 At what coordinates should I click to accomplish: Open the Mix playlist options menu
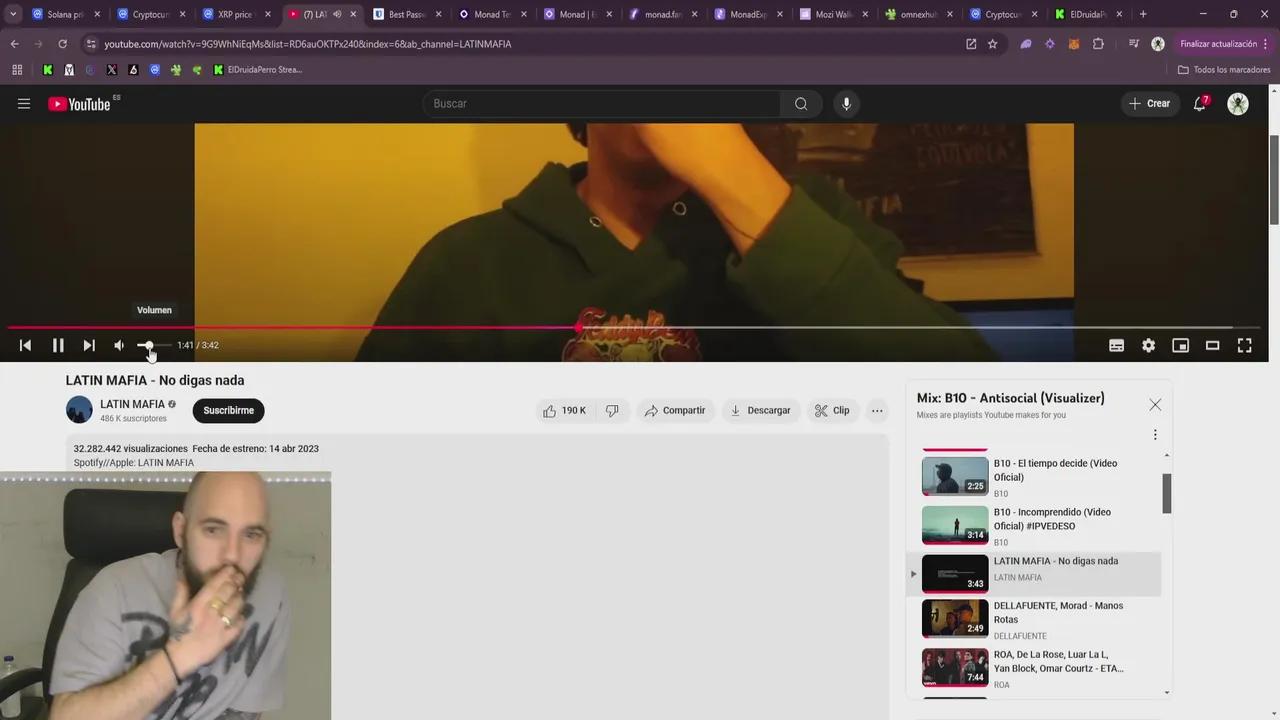pos(1155,435)
